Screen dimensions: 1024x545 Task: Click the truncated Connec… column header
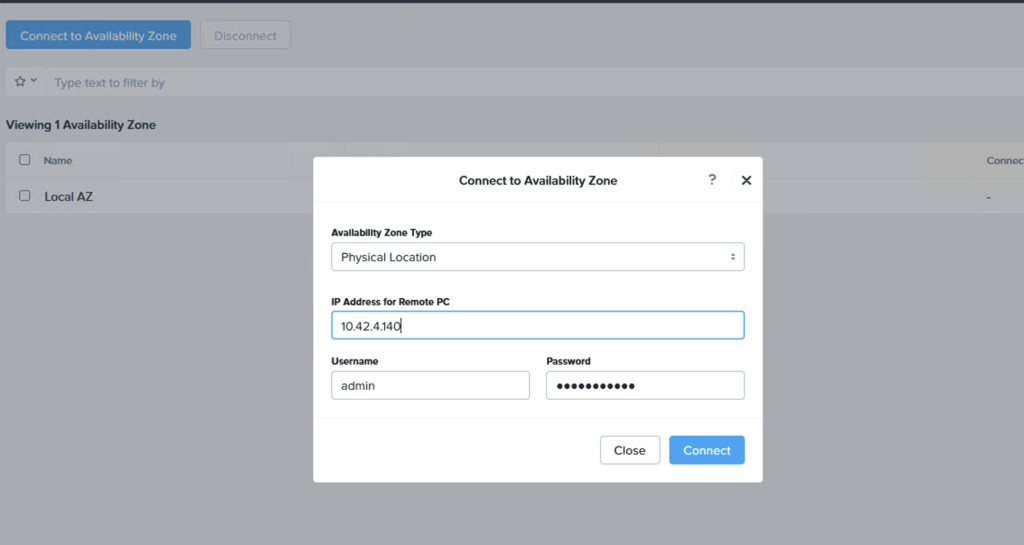(1003, 160)
